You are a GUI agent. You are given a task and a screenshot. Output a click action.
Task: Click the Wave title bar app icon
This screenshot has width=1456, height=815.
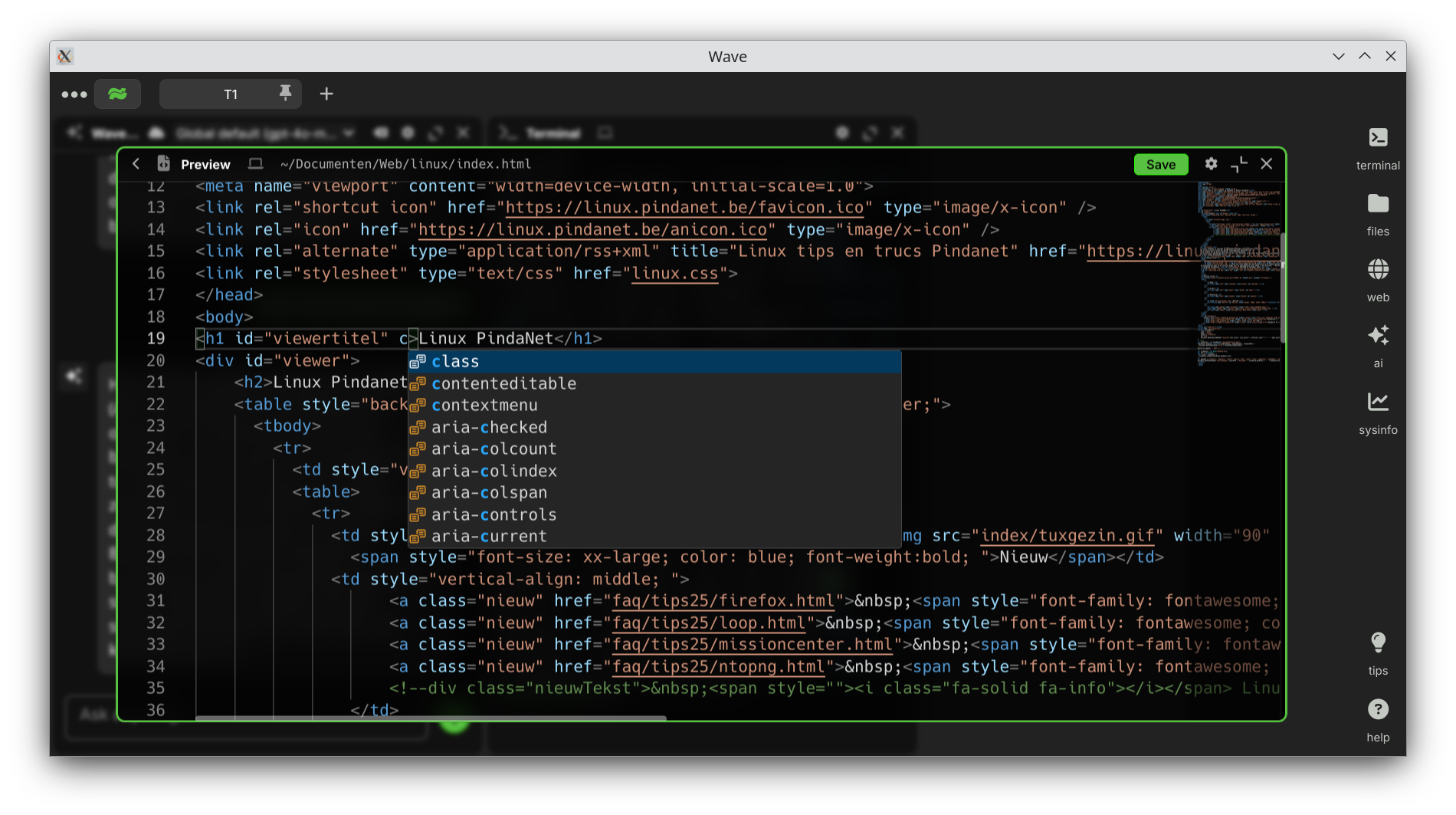pos(65,56)
